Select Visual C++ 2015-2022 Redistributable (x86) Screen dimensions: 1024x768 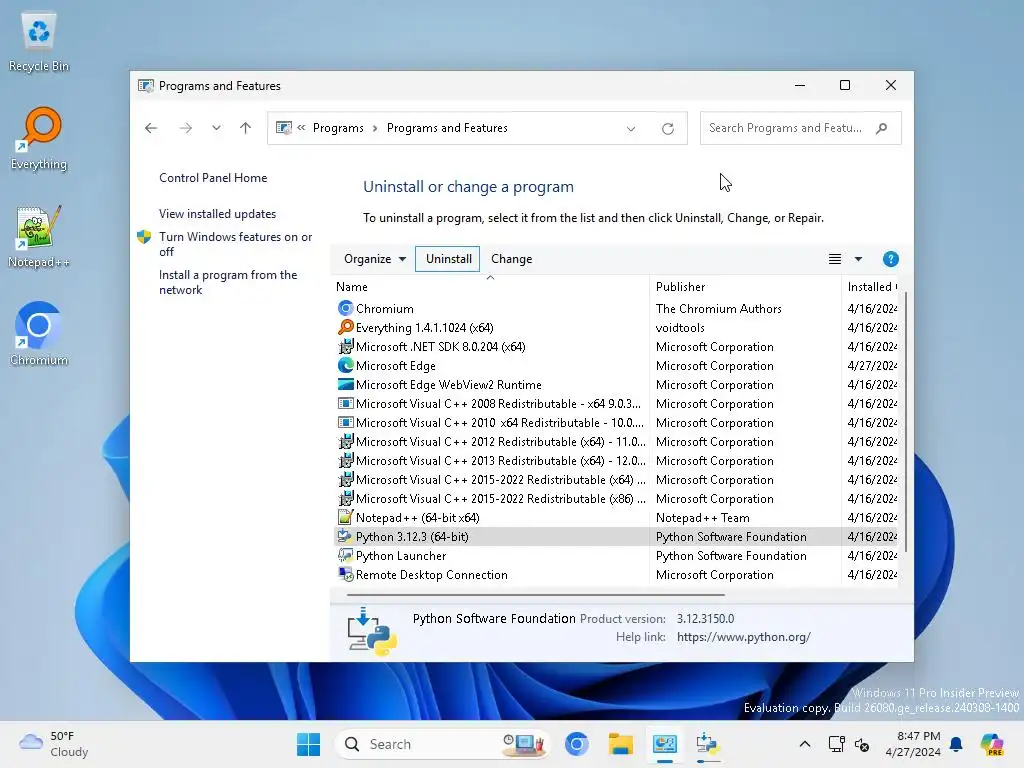[x=616, y=498]
